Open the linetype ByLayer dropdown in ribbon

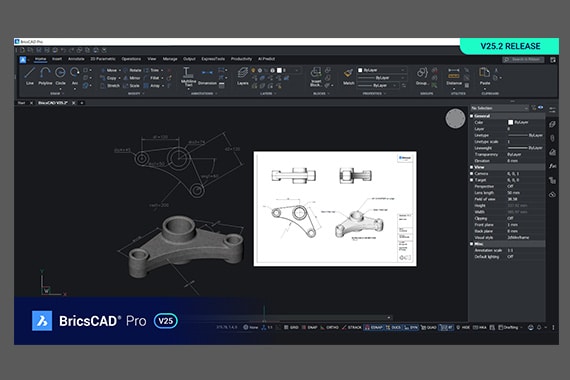tap(381, 77)
